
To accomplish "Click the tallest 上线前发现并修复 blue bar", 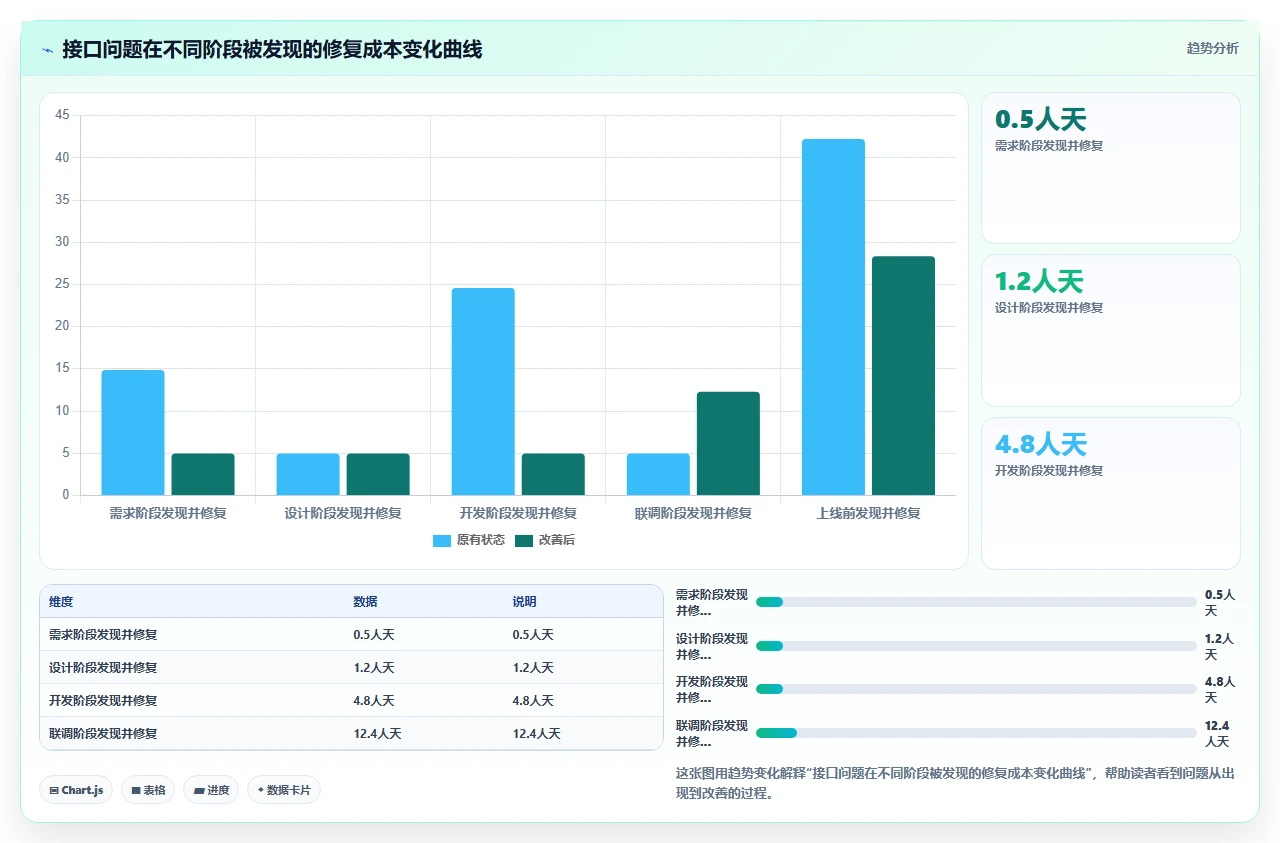I will click(833, 317).
